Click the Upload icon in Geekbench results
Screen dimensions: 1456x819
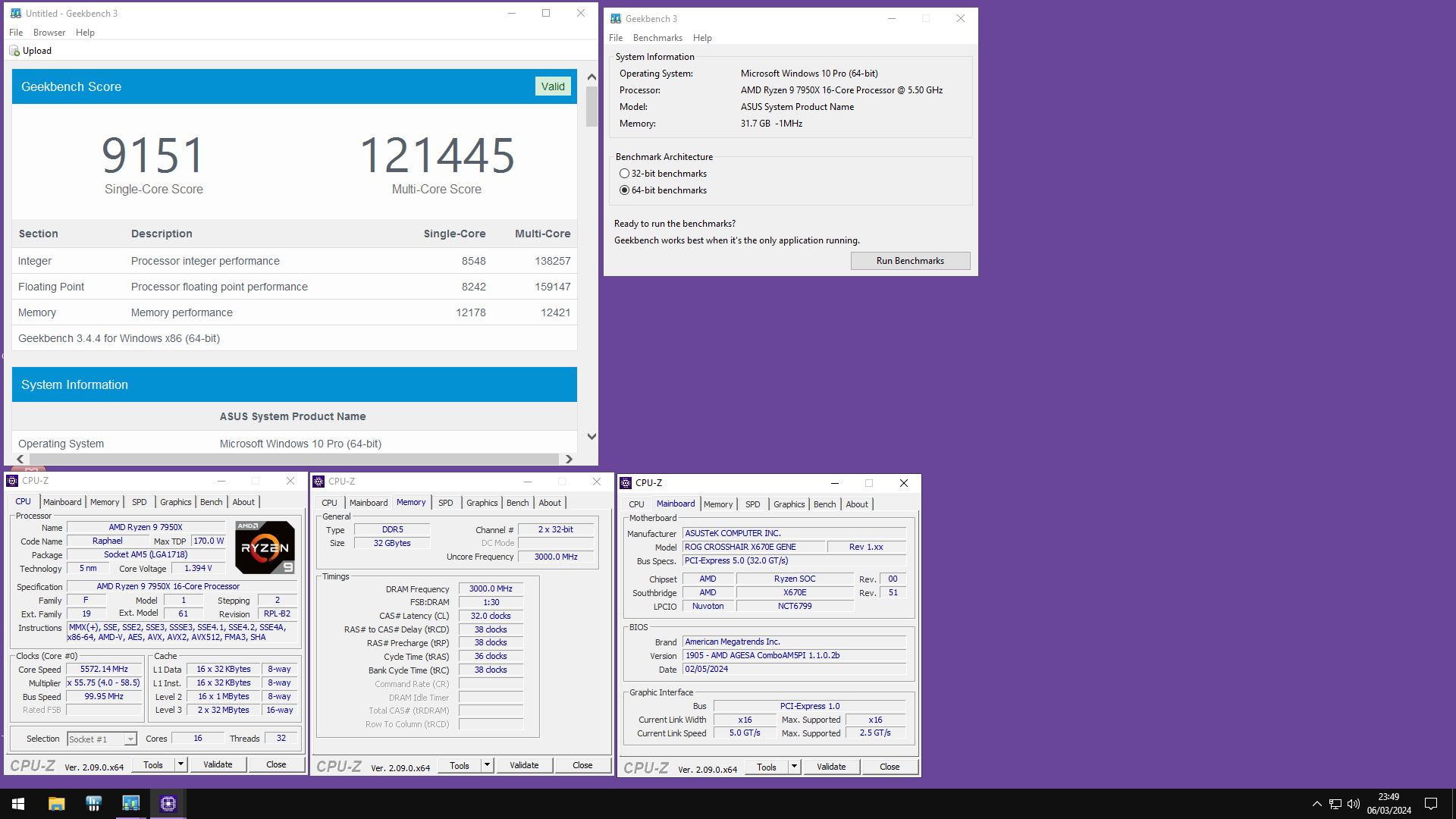pos(14,51)
